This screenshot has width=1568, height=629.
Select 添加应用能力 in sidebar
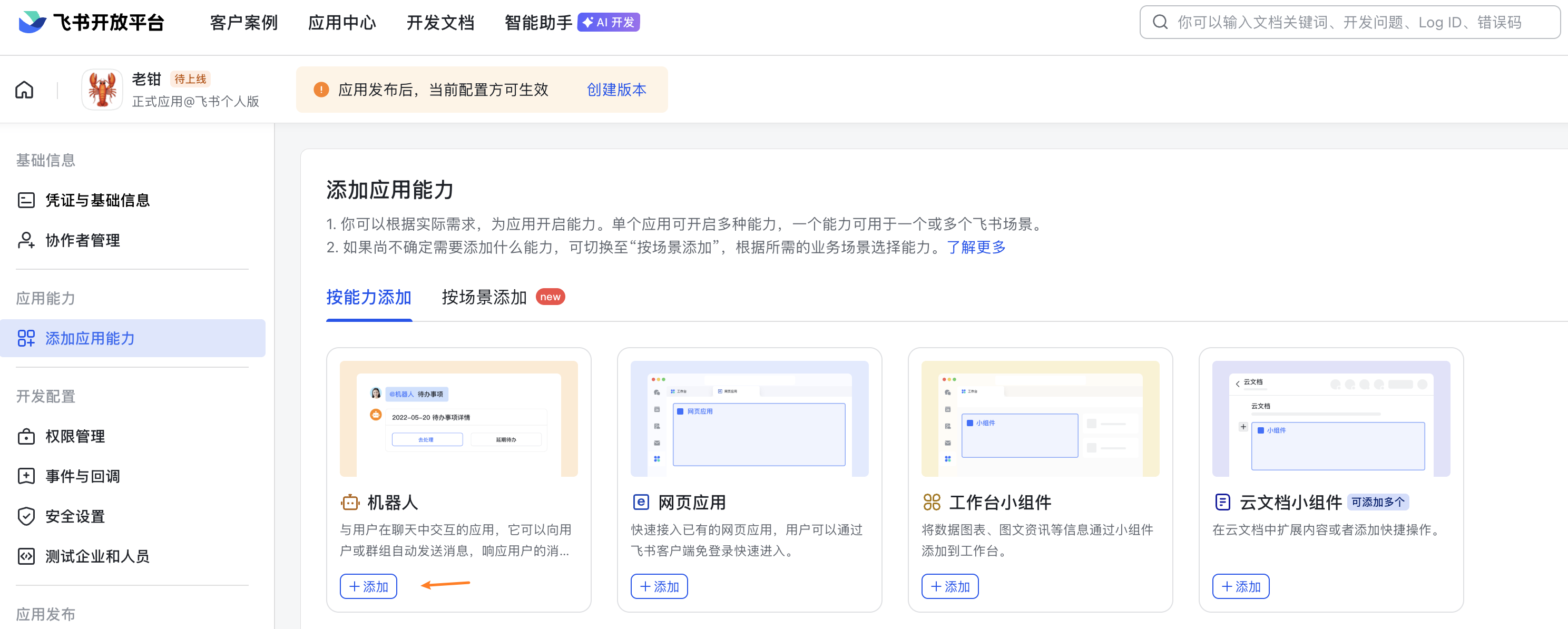point(133,338)
